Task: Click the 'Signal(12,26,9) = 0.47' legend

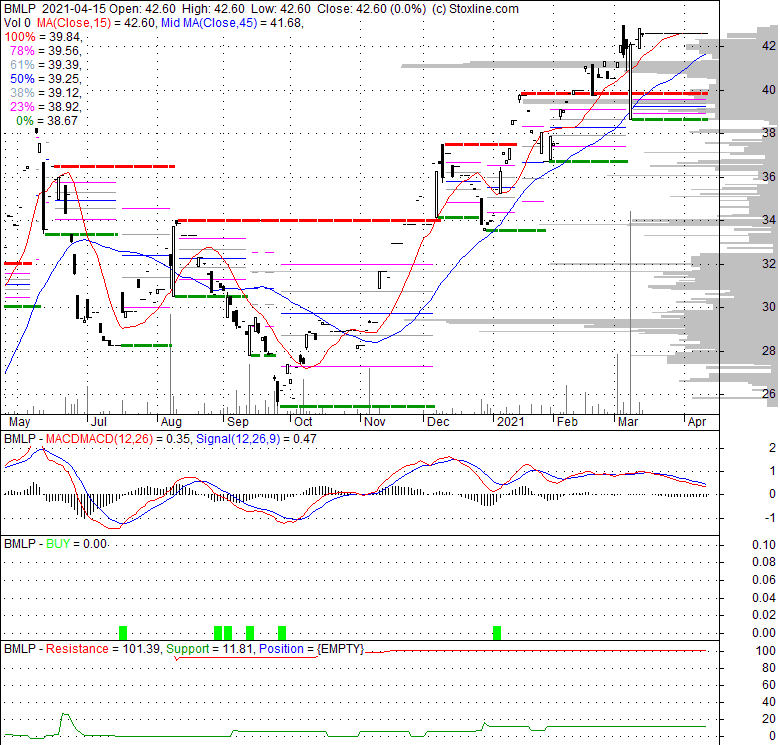Action: point(256,439)
